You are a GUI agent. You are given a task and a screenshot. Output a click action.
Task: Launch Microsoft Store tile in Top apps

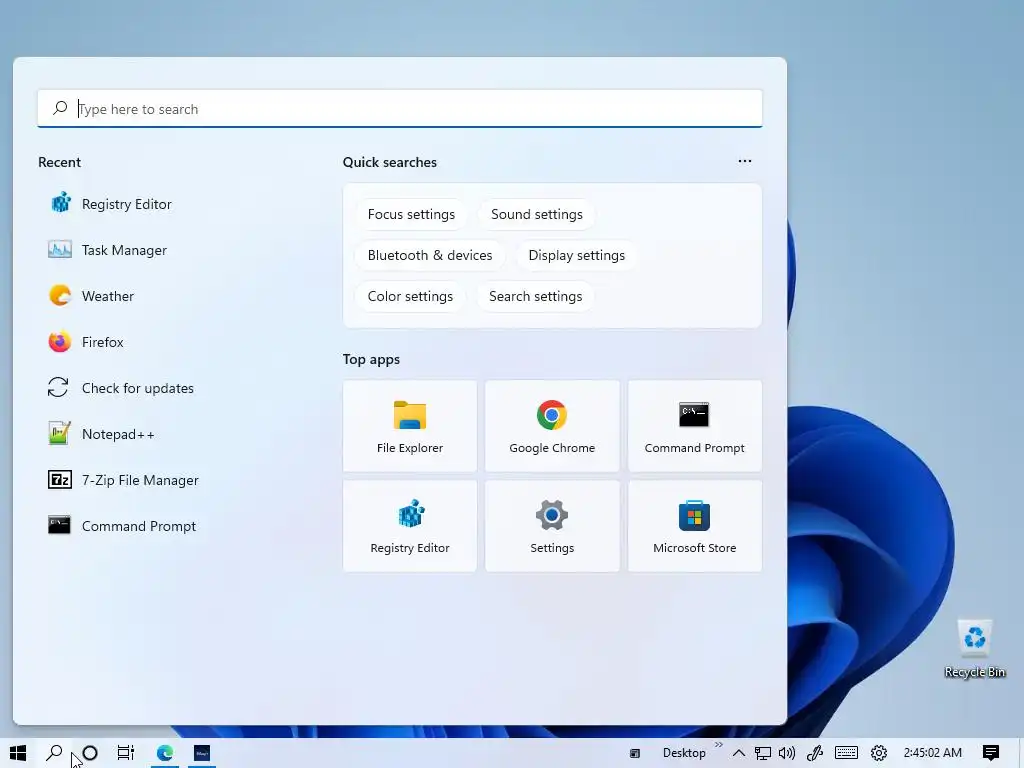point(694,526)
